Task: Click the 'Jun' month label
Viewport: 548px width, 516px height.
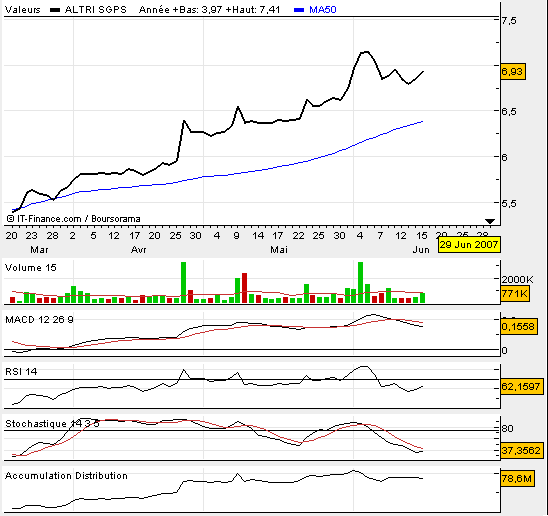Action: pos(421,250)
